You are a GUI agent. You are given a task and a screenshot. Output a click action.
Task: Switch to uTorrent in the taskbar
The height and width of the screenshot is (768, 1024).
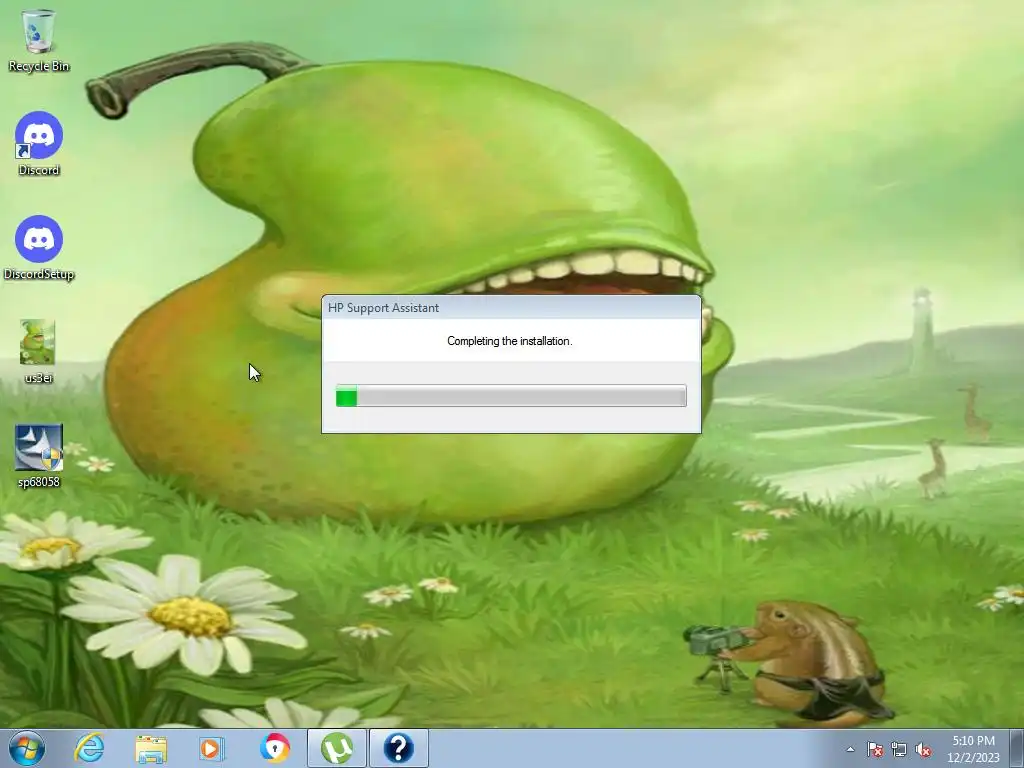(x=336, y=748)
